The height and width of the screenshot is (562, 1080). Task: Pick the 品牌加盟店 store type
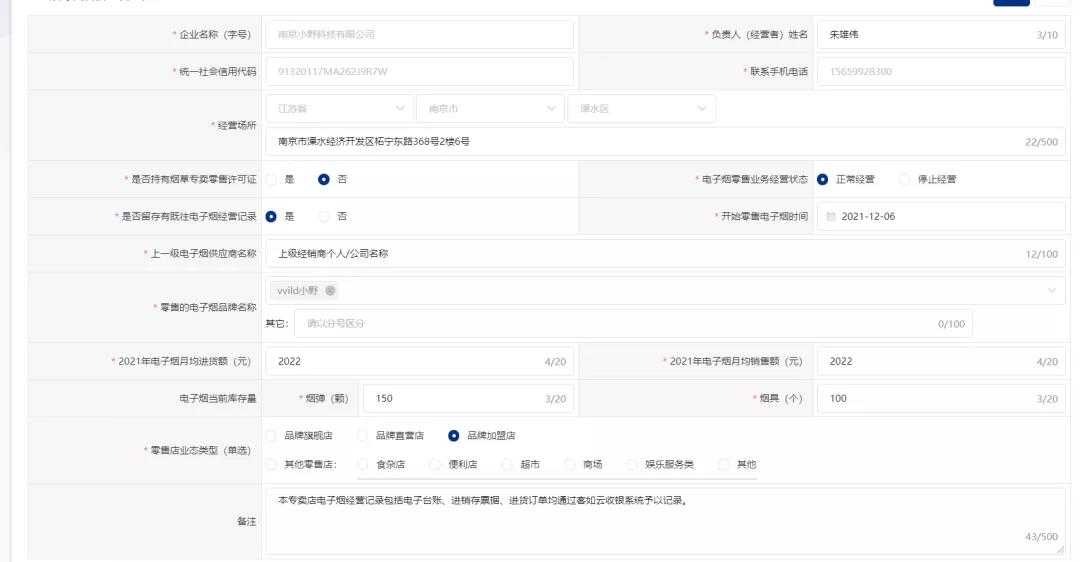453,435
